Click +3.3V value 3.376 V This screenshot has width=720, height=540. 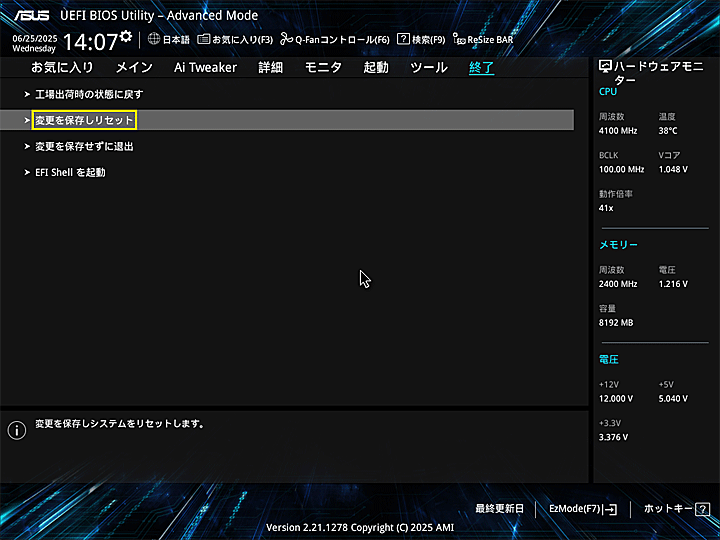coord(613,437)
